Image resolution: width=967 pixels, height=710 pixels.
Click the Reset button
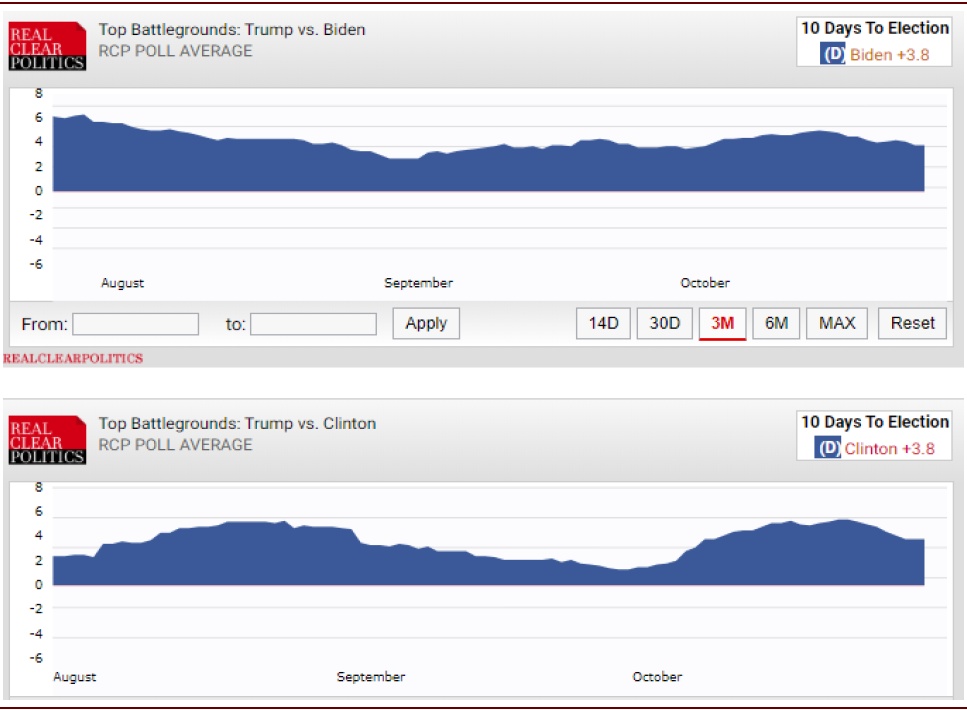(912, 323)
